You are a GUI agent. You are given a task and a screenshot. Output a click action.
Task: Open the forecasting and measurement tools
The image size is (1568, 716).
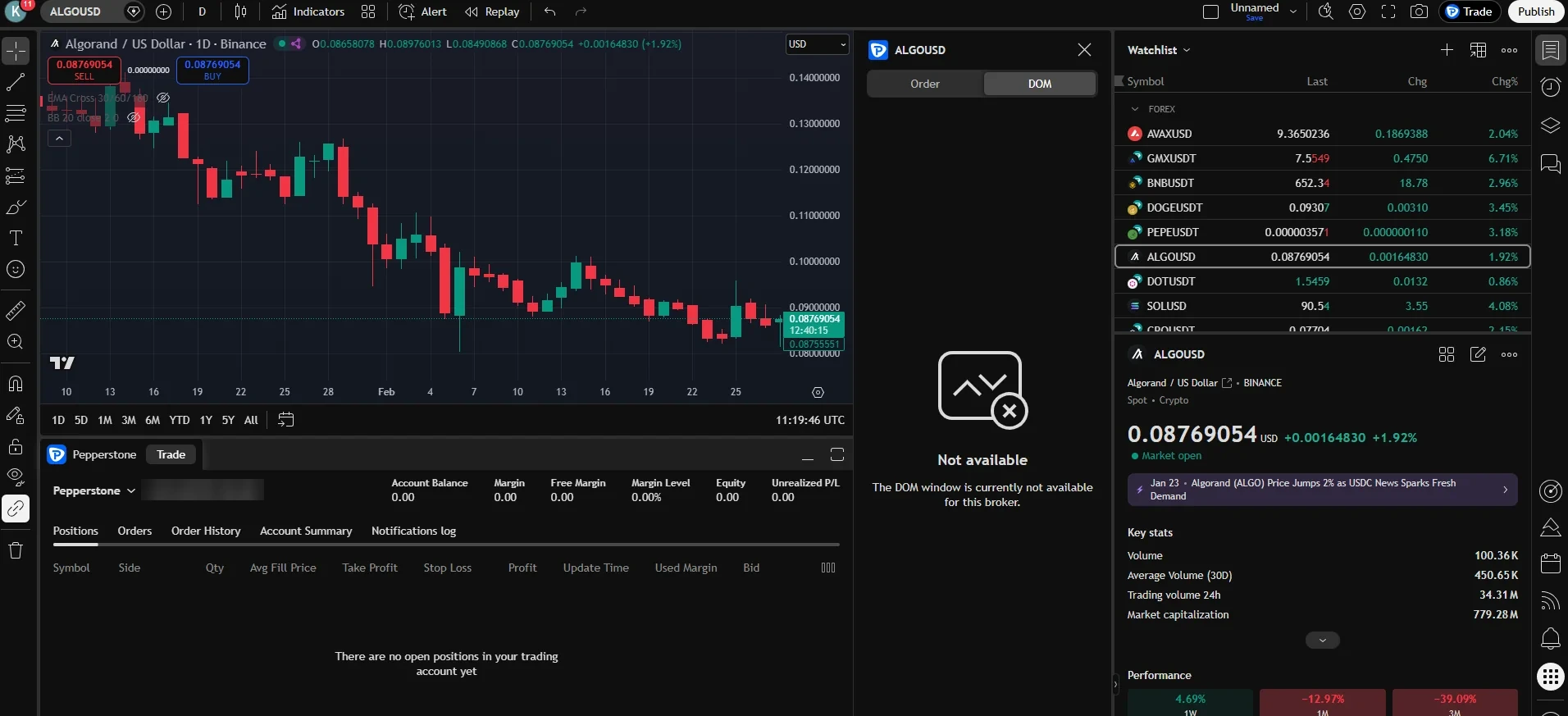[x=16, y=176]
